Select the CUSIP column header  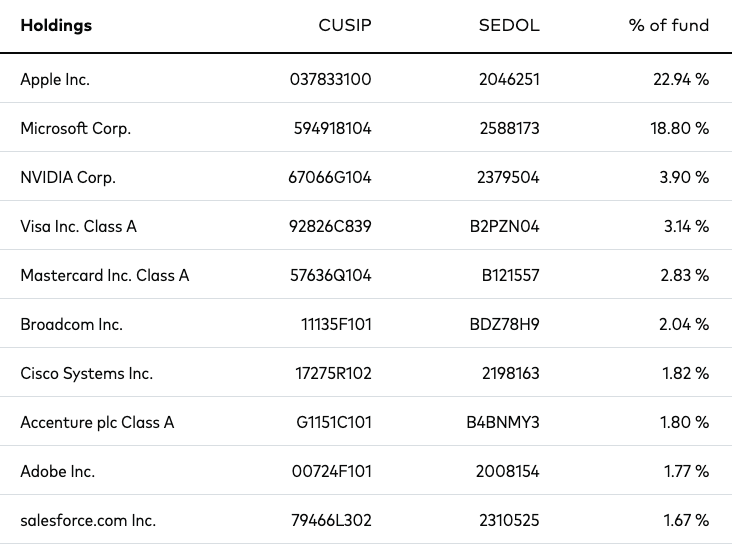tap(345, 25)
